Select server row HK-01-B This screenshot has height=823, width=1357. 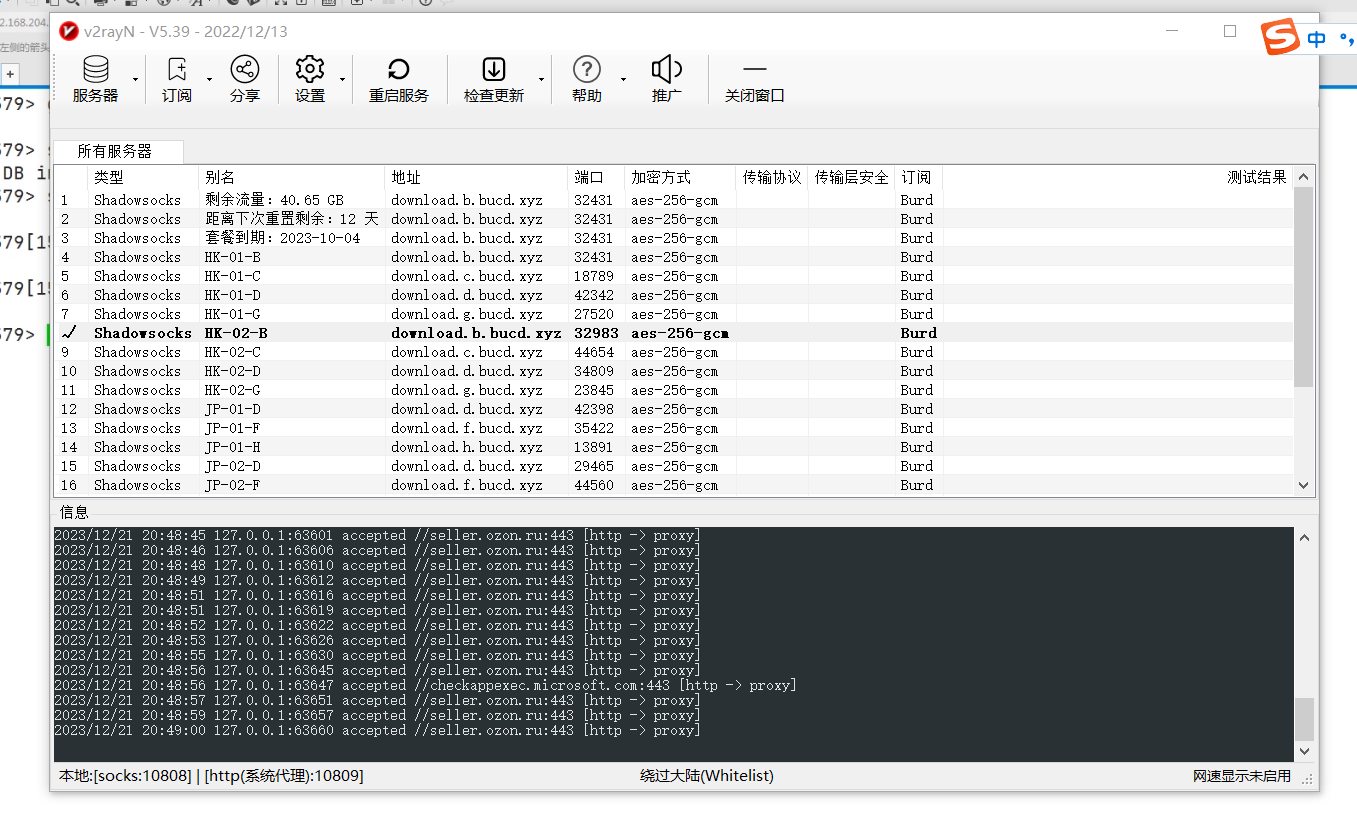coord(673,257)
